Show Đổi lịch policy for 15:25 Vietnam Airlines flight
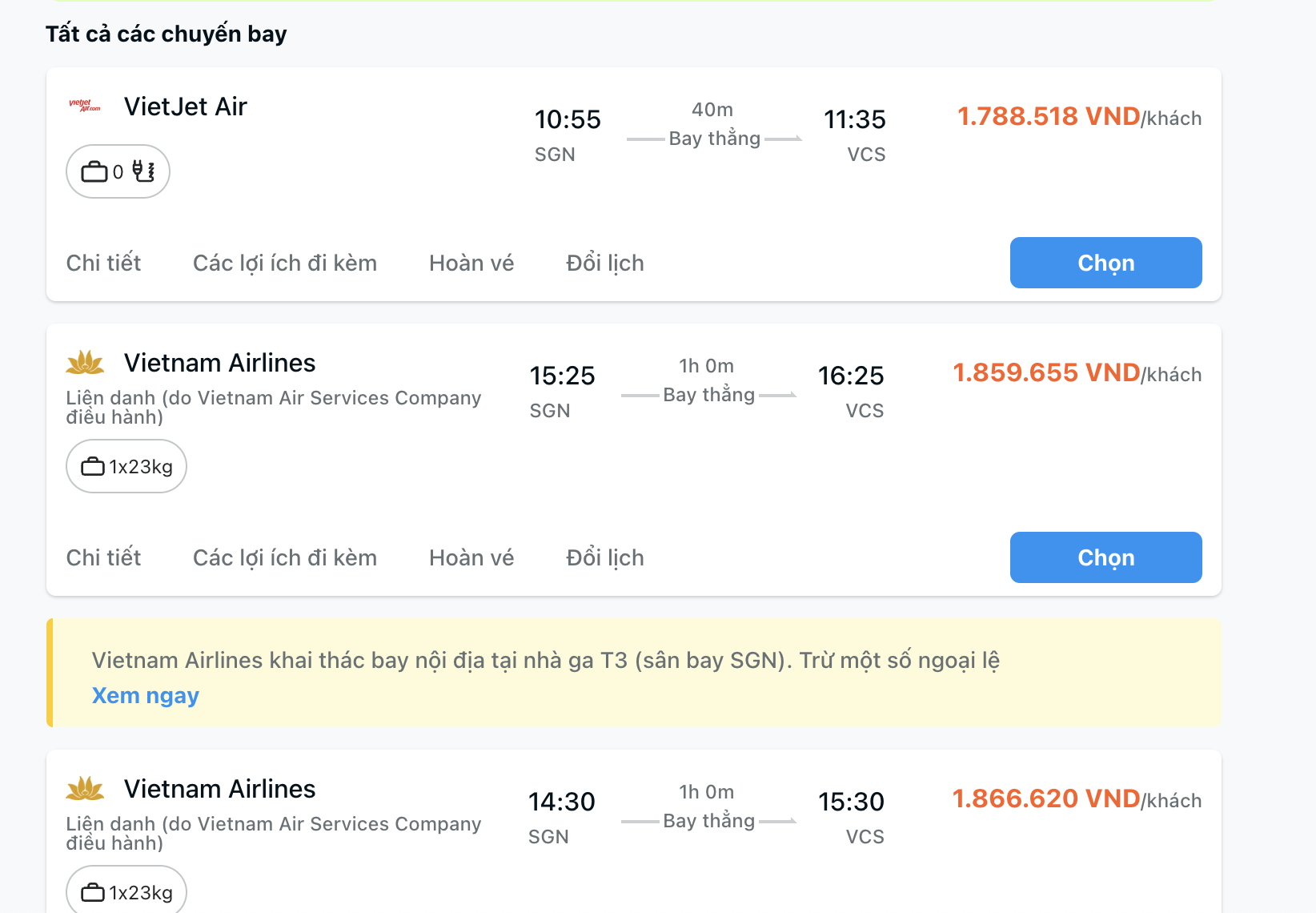 [x=605, y=557]
